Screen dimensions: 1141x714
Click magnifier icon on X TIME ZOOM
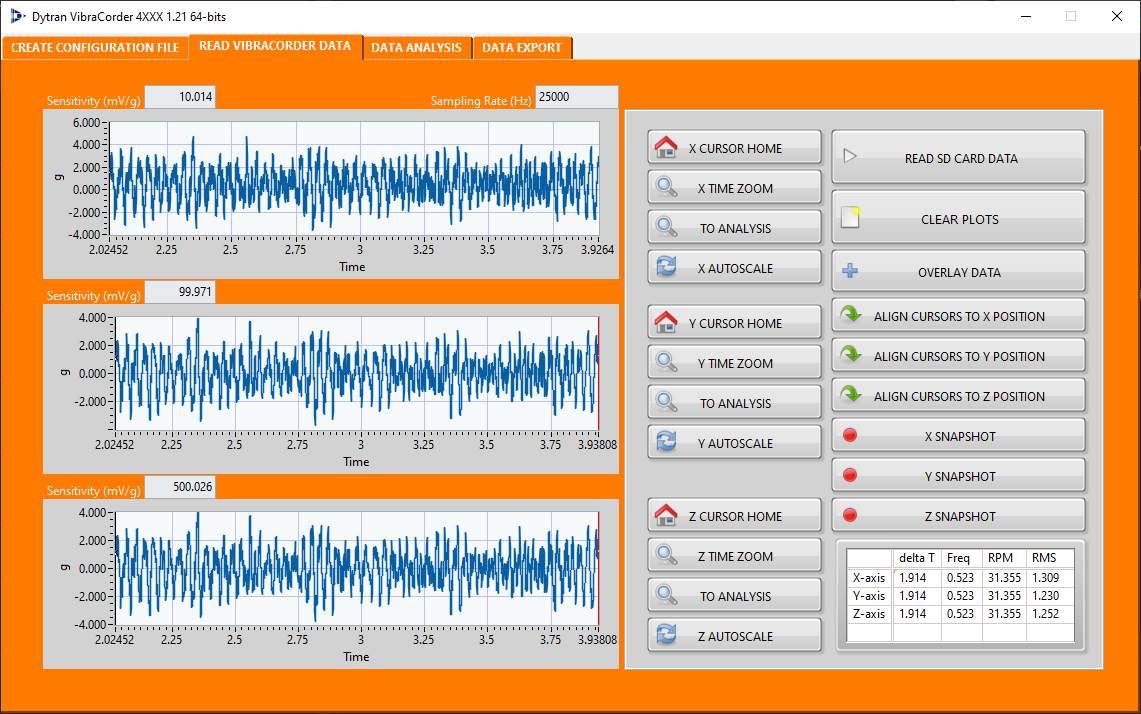(x=666, y=188)
